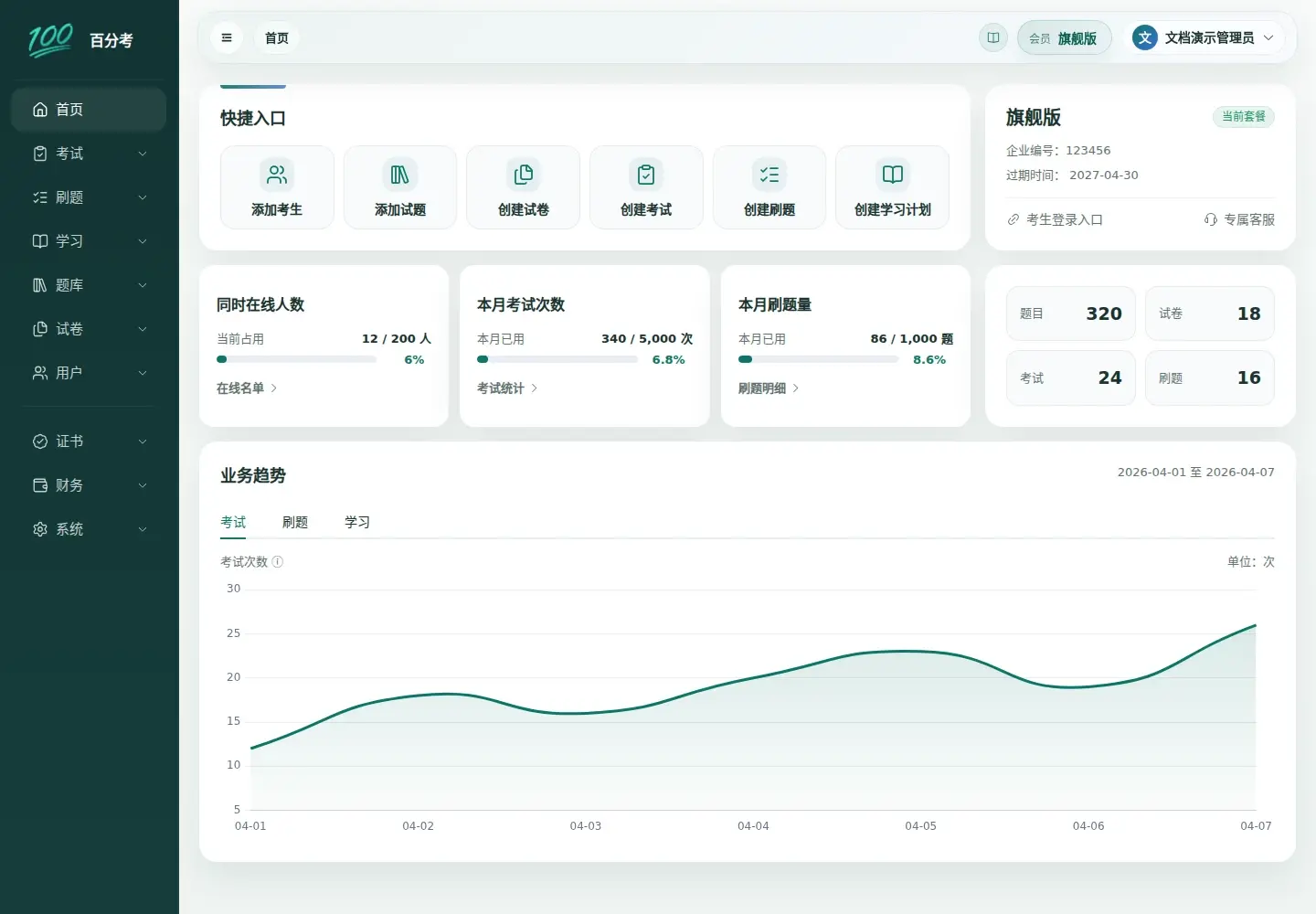Expand the 学习 sidebar menu chevron
1316x914 pixels.
[143, 241]
